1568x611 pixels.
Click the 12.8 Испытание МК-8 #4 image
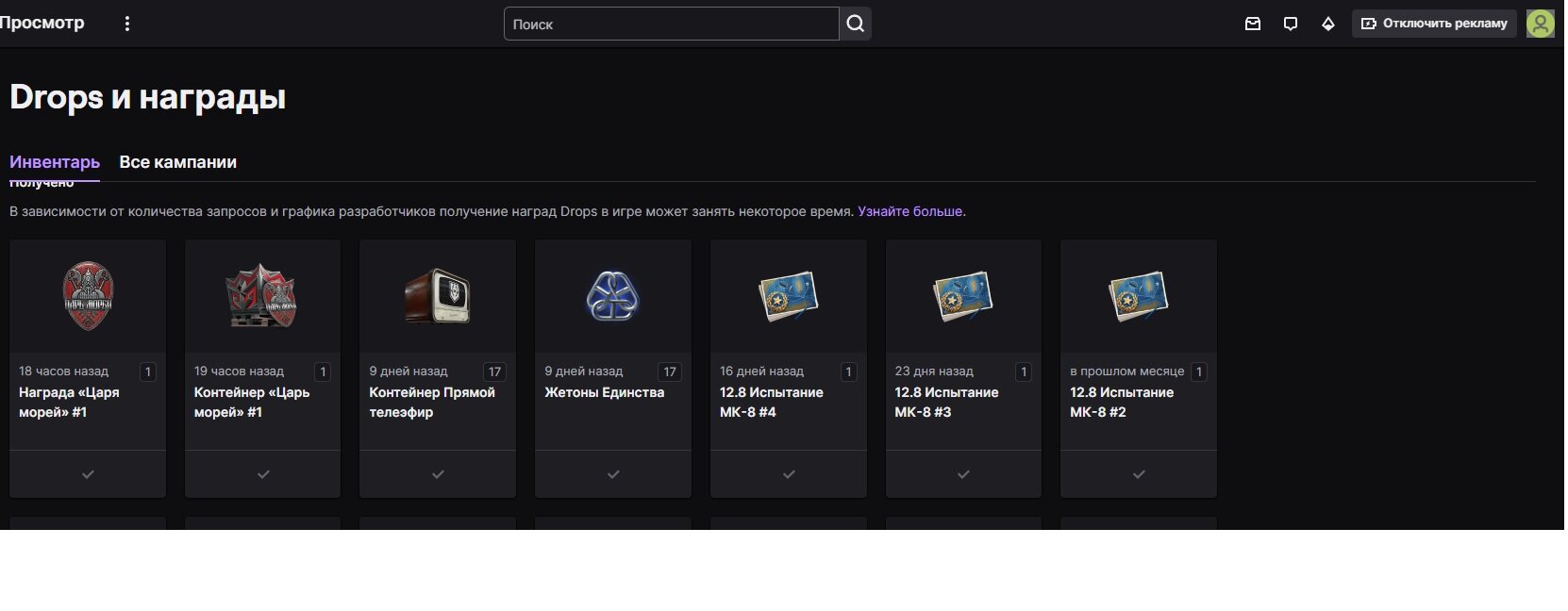click(x=789, y=296)
